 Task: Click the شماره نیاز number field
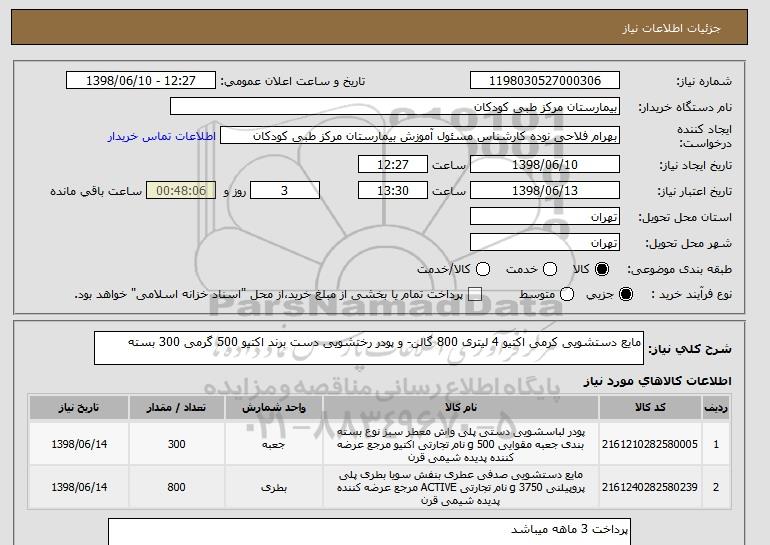coord(545,81)
